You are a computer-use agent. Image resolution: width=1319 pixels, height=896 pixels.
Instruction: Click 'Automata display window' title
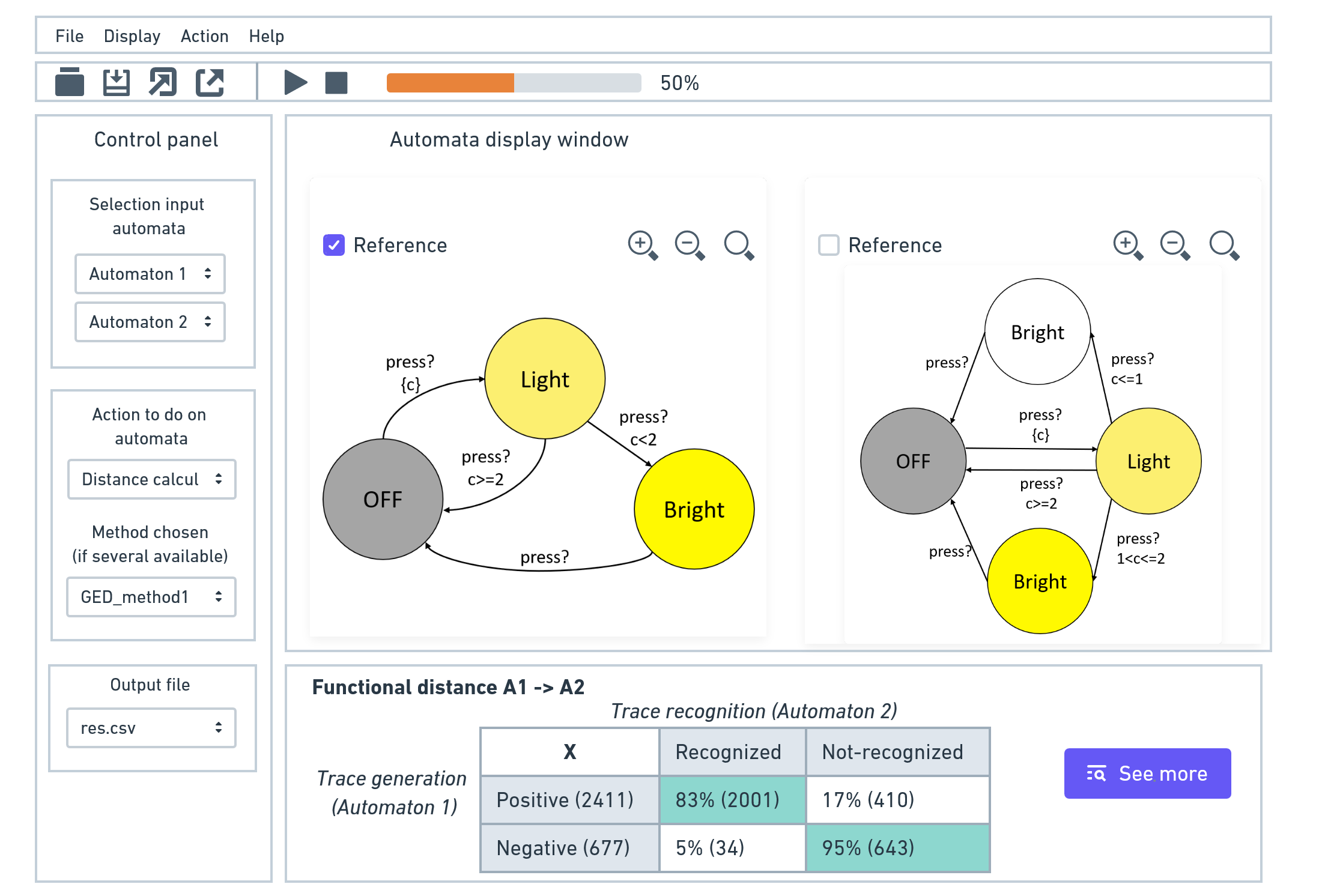[x=509, y=139]
